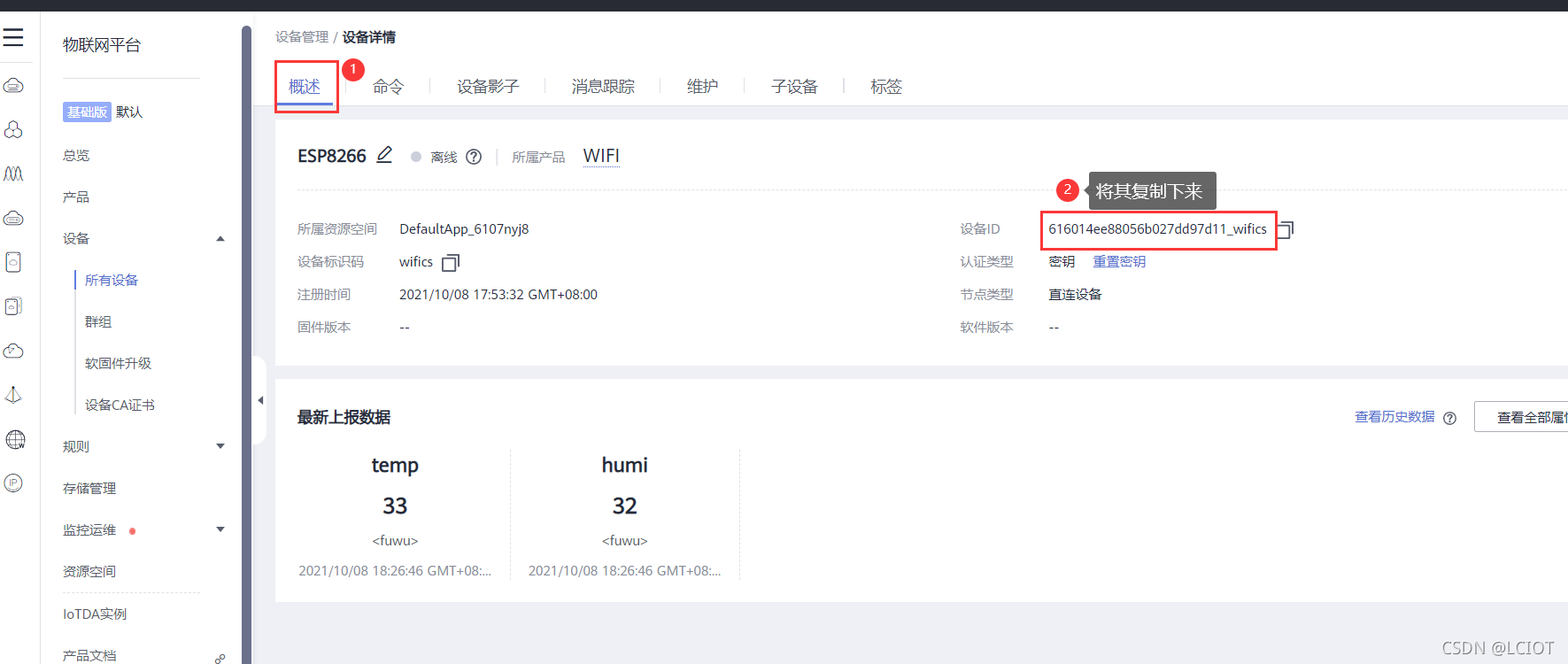Viewport: 1568px width, 664px height.
Task: Click the DefaultApp_6107nyj8 resource space value
Action: 464,228
